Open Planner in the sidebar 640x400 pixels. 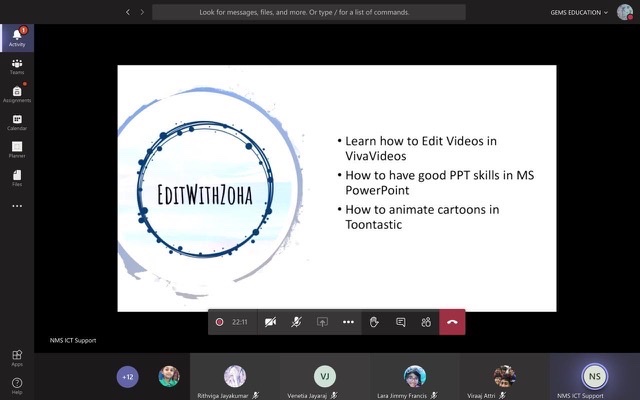tap(17, 150)
